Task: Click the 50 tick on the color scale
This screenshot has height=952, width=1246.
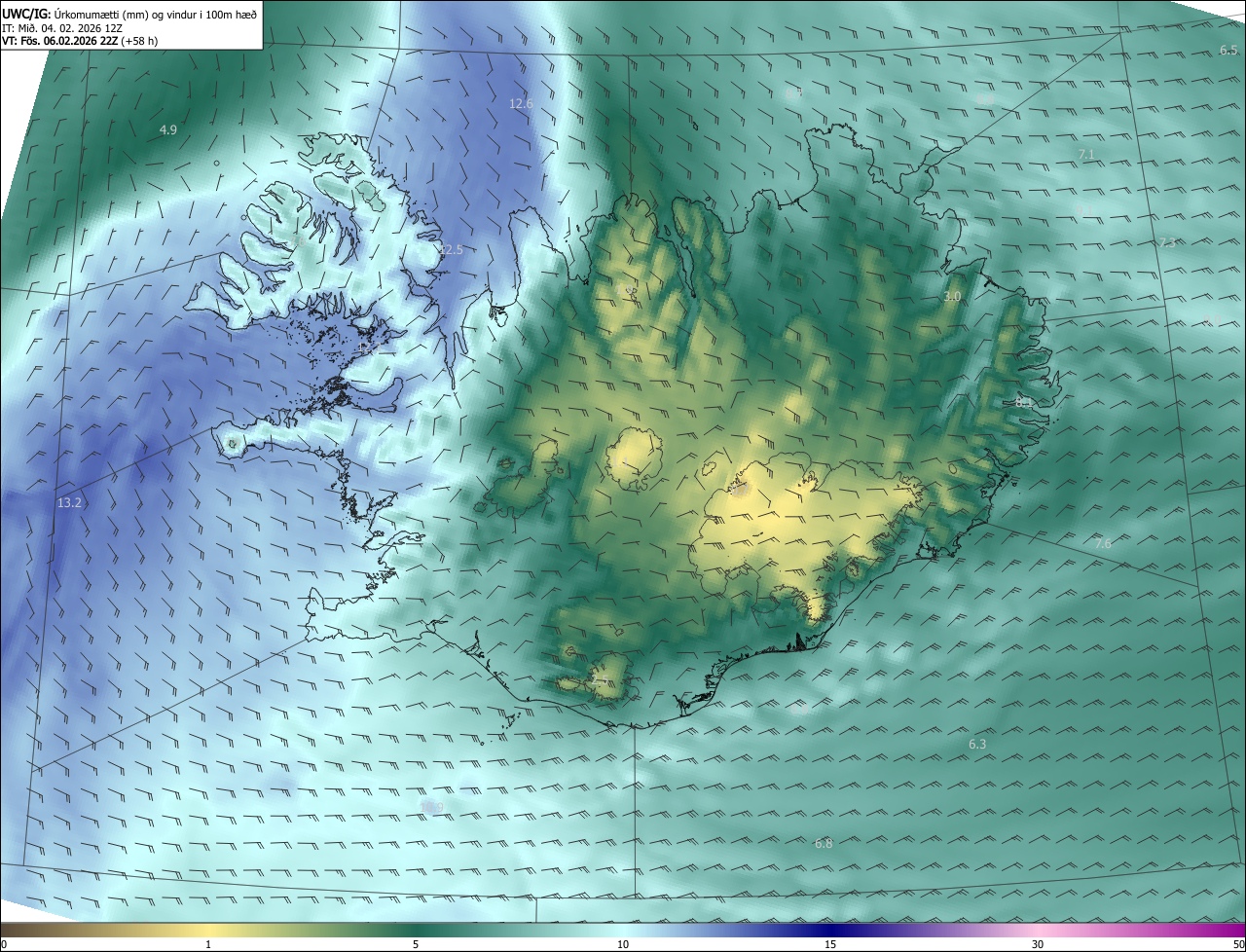Action: [x=1238, y=944]
